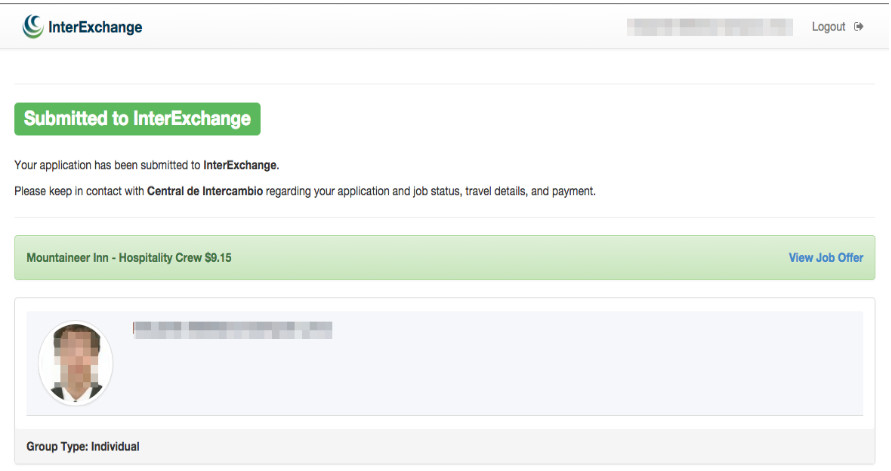Click the green Submitted to InterExchange badge
Screen dimensions: 891x471
[138, 119]
